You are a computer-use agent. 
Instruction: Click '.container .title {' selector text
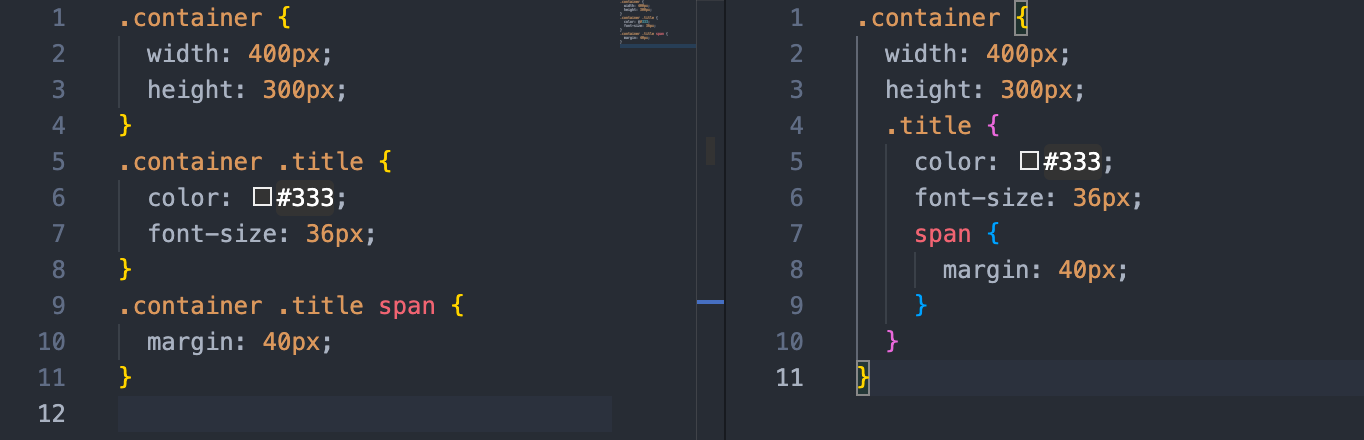click(x=257, y=162)
